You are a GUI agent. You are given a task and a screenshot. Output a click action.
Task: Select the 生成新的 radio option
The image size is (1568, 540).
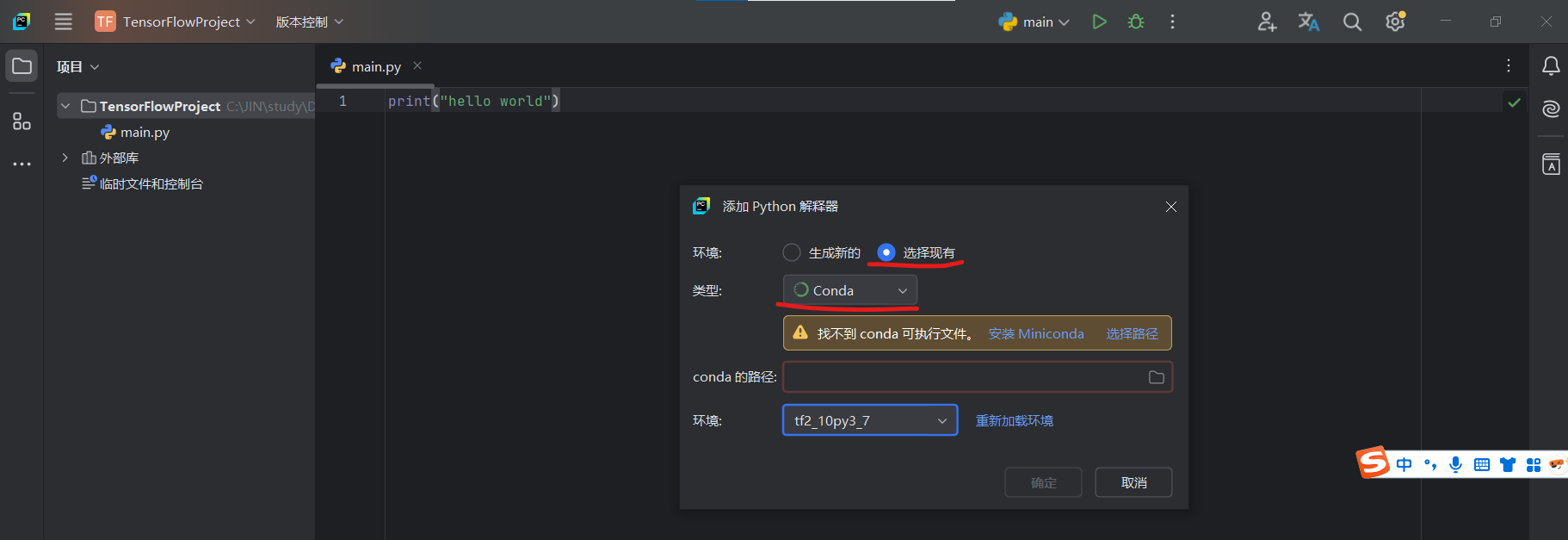click(x=821, y=252)
